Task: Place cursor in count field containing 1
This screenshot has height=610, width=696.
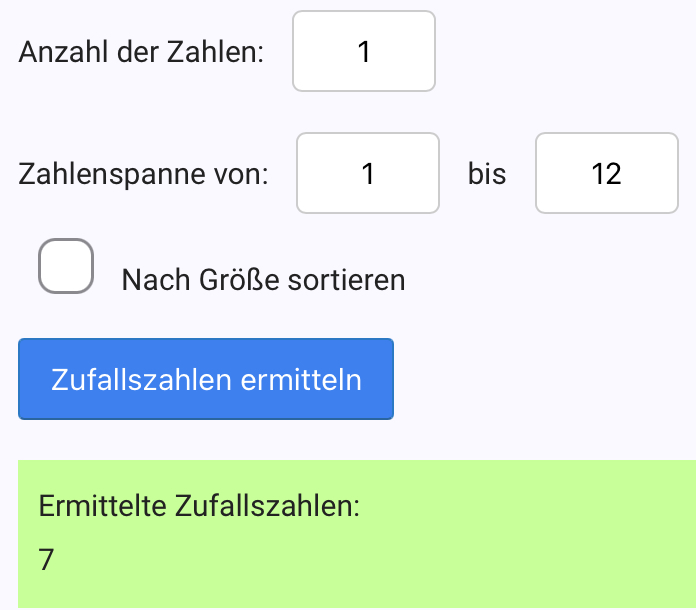Action: (x=364, y=52)
